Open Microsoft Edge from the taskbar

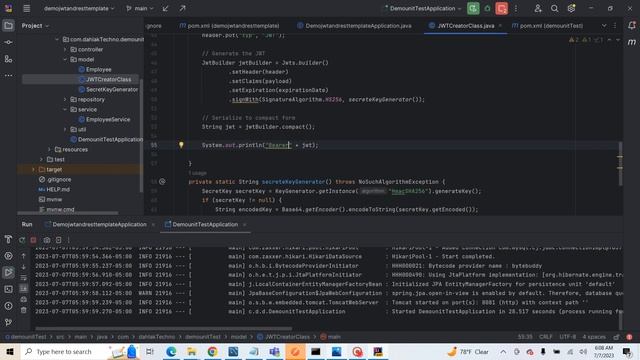(x=171, y=351)
